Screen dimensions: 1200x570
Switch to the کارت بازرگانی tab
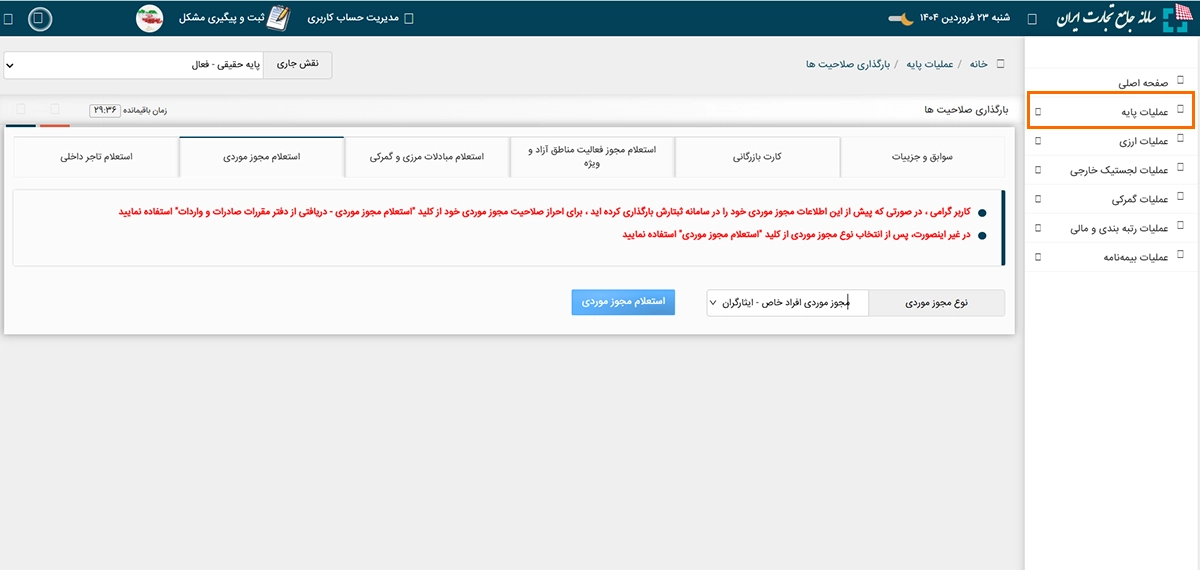coord(757,157)
